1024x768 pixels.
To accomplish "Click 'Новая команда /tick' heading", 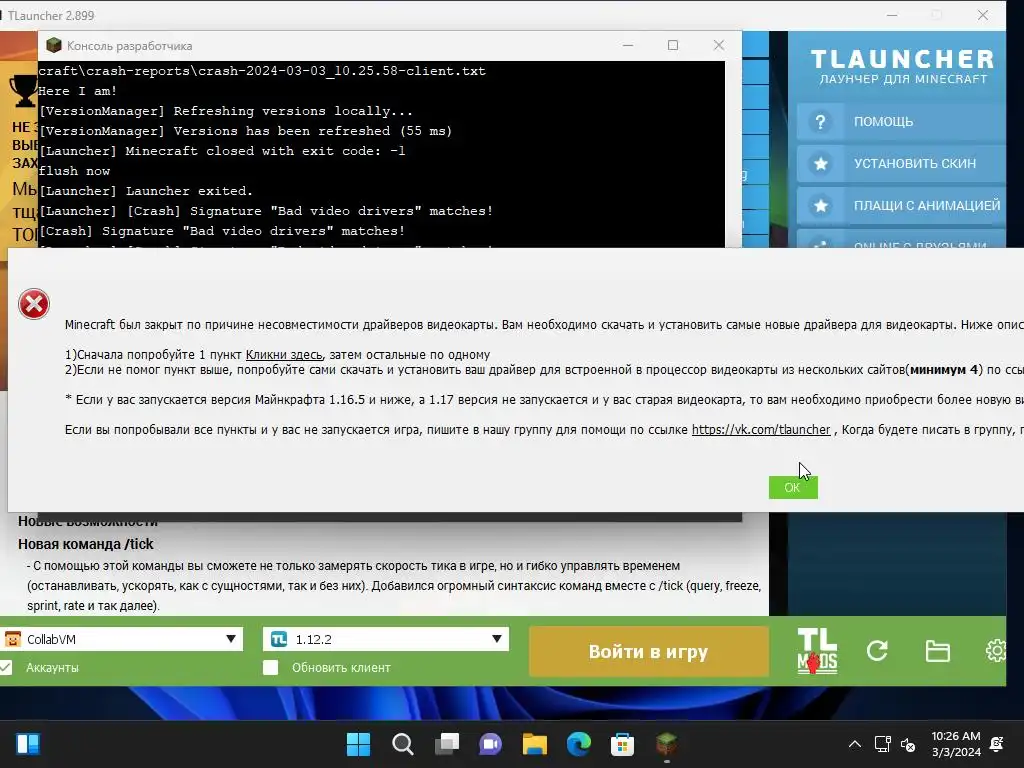I will tap(86, 544).
